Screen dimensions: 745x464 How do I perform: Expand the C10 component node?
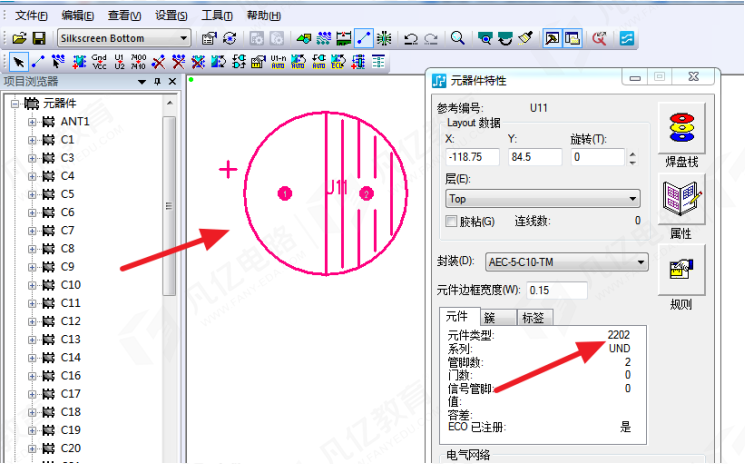(x=32, y=285)
